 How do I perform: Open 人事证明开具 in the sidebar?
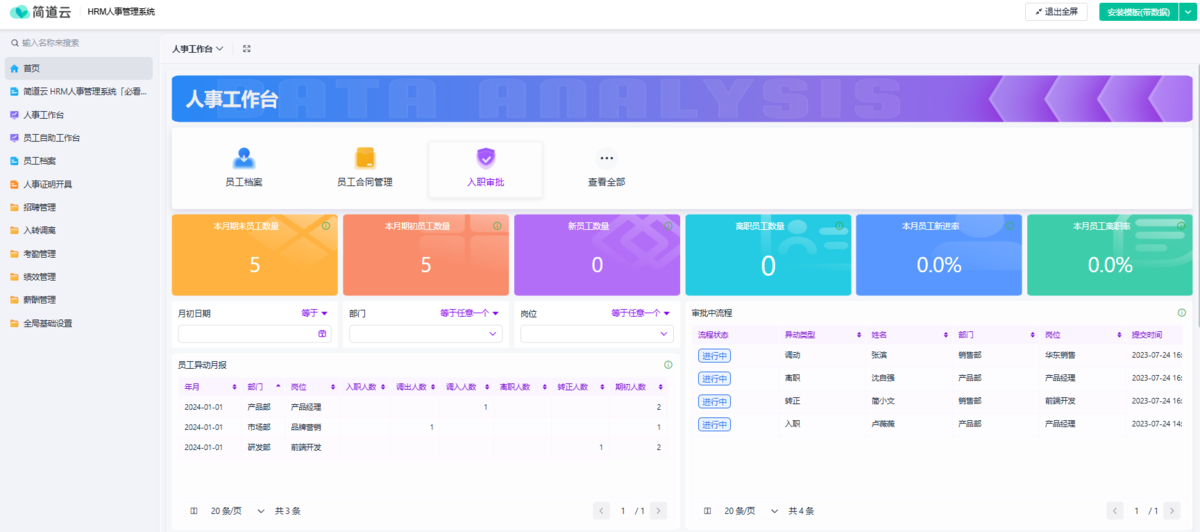click(x=79, y=184)
